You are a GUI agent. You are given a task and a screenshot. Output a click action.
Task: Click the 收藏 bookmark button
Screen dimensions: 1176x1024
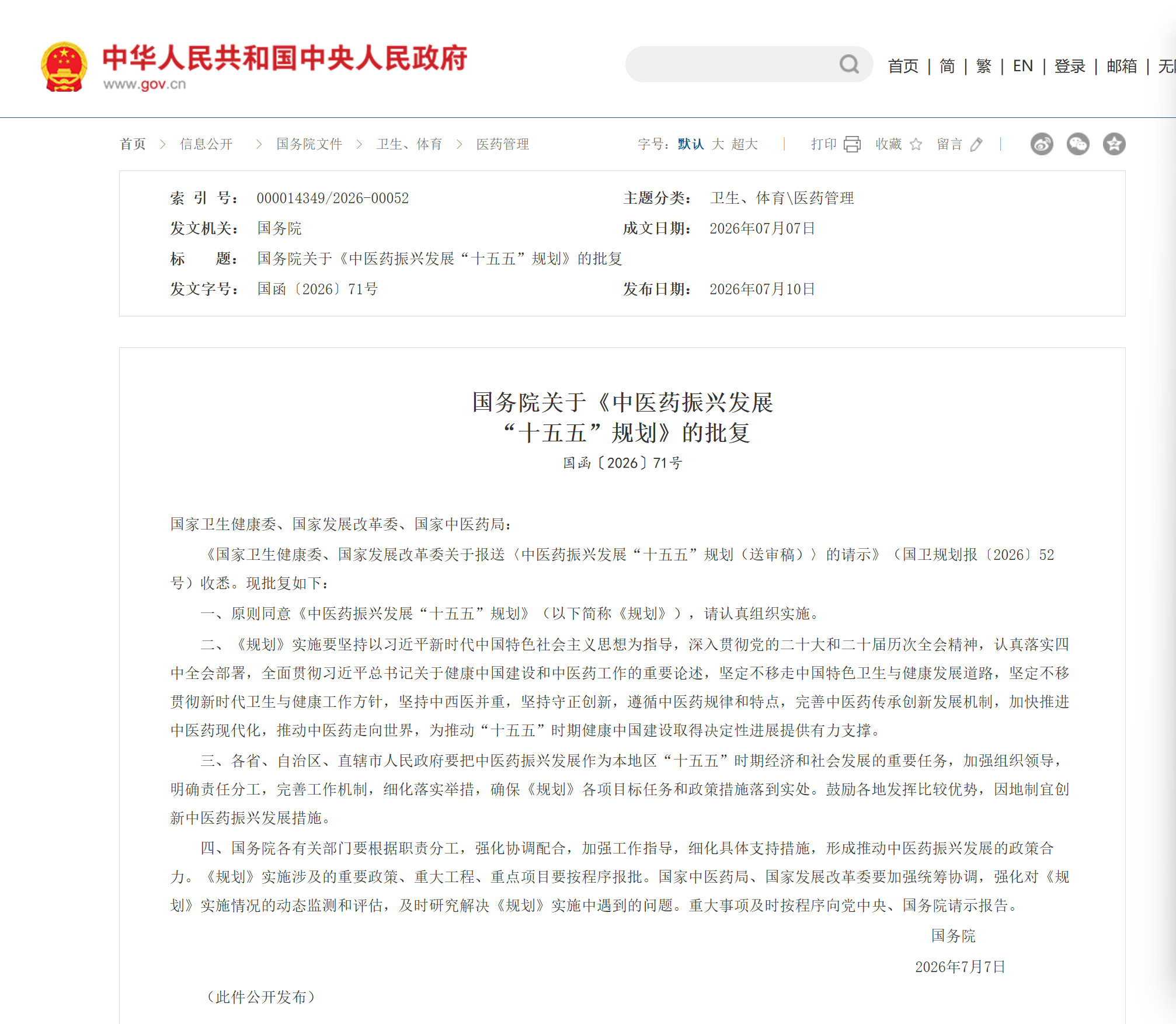889,144
